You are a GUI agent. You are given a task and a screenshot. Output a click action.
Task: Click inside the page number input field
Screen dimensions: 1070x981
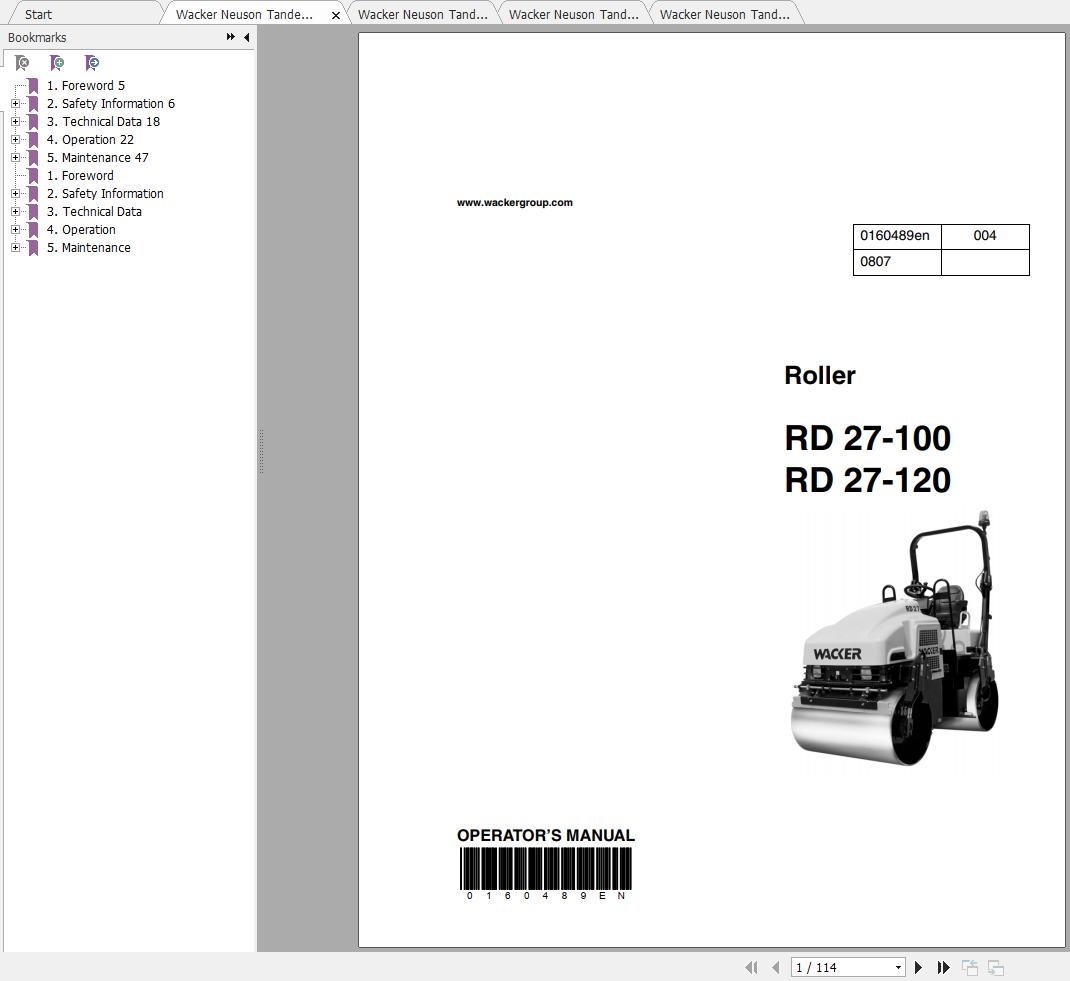tap(830, 967)
